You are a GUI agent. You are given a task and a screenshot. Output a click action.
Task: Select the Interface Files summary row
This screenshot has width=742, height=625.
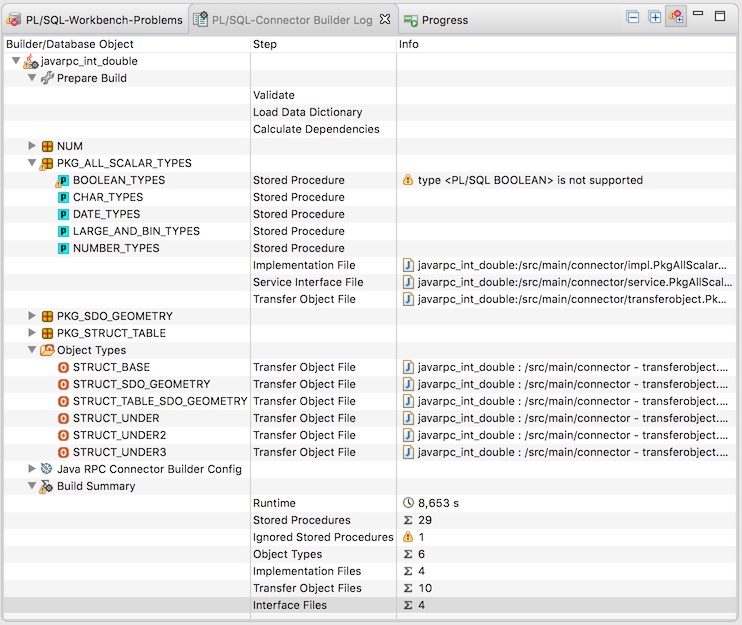370,605
